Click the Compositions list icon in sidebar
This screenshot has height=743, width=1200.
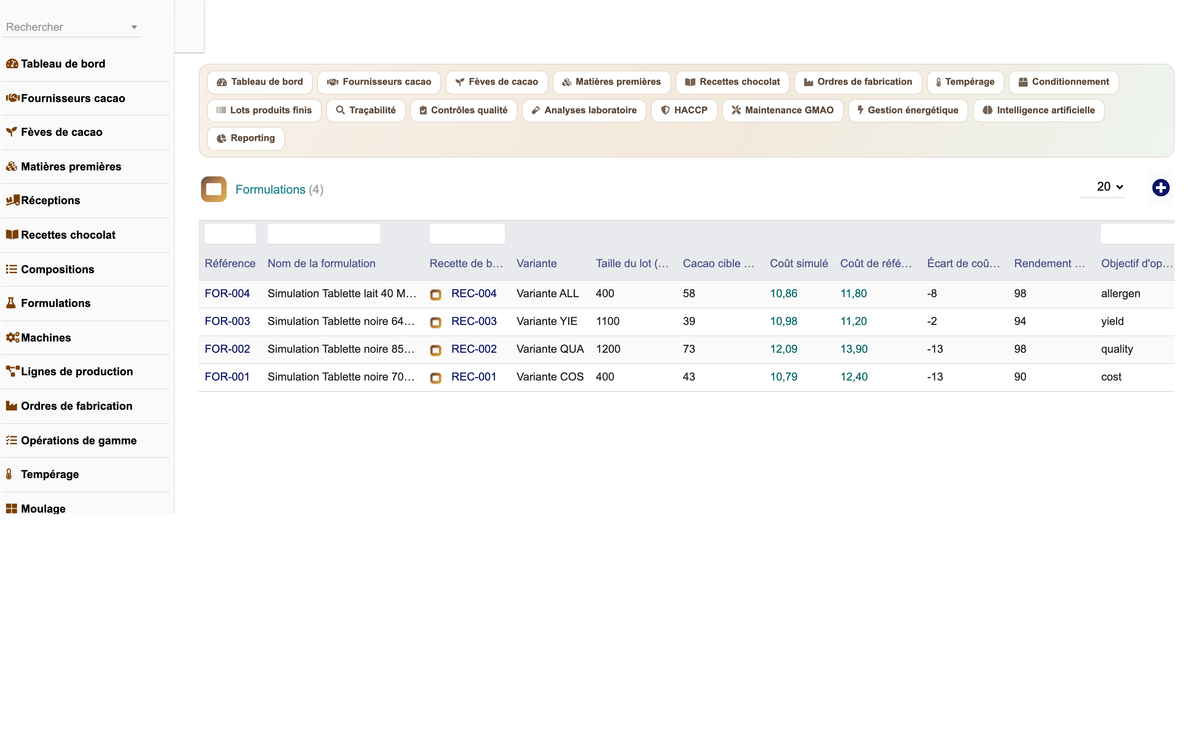(x=12, y=269)
